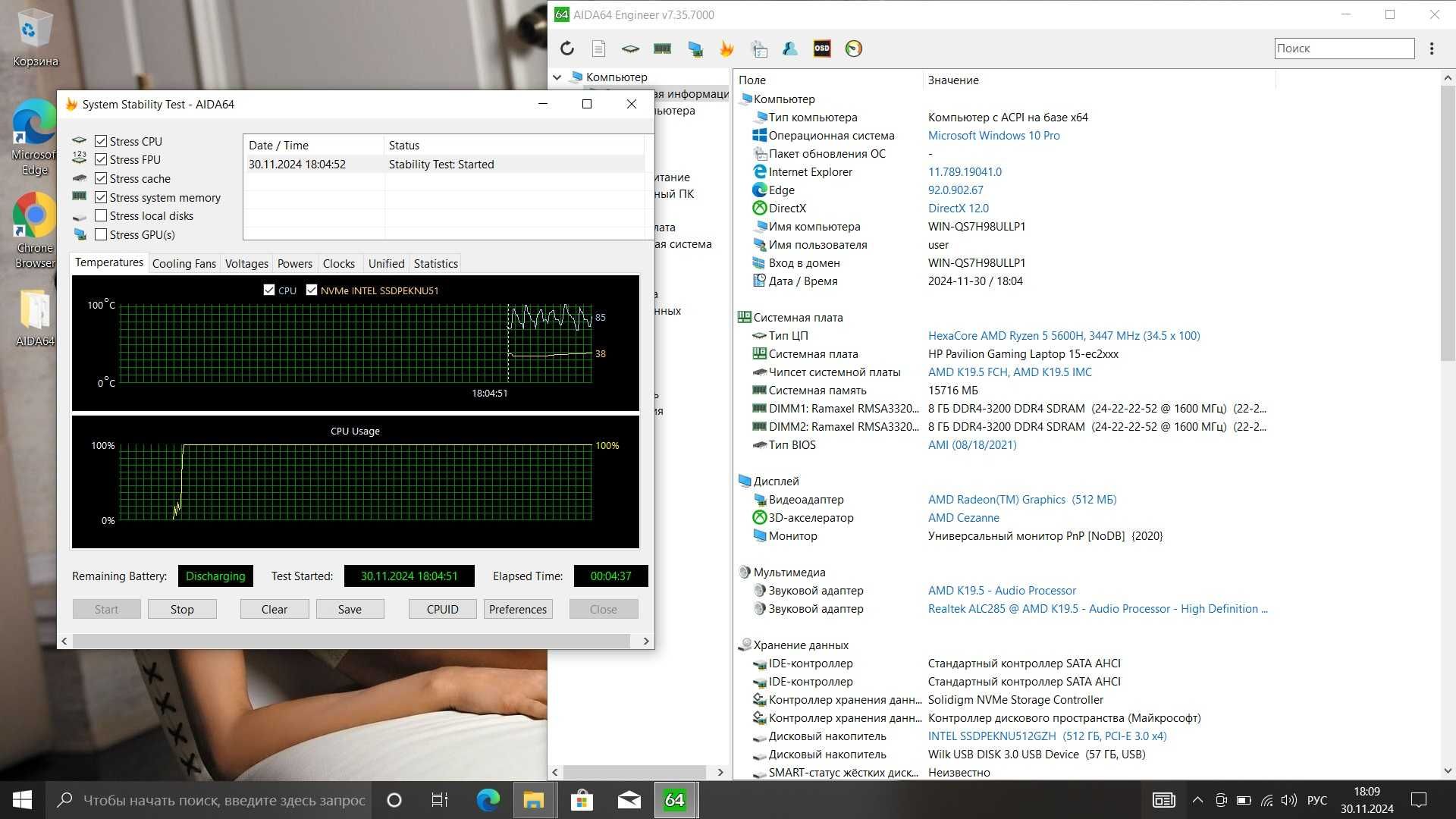Open File Explorer from taskbar
This screenshot has height=819, width=1456.
tap(534, 800)
